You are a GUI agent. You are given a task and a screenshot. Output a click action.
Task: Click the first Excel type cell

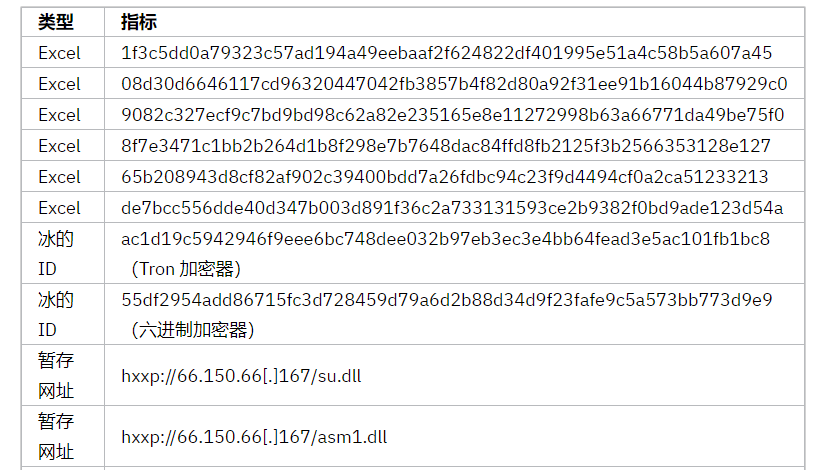[59, 53]
